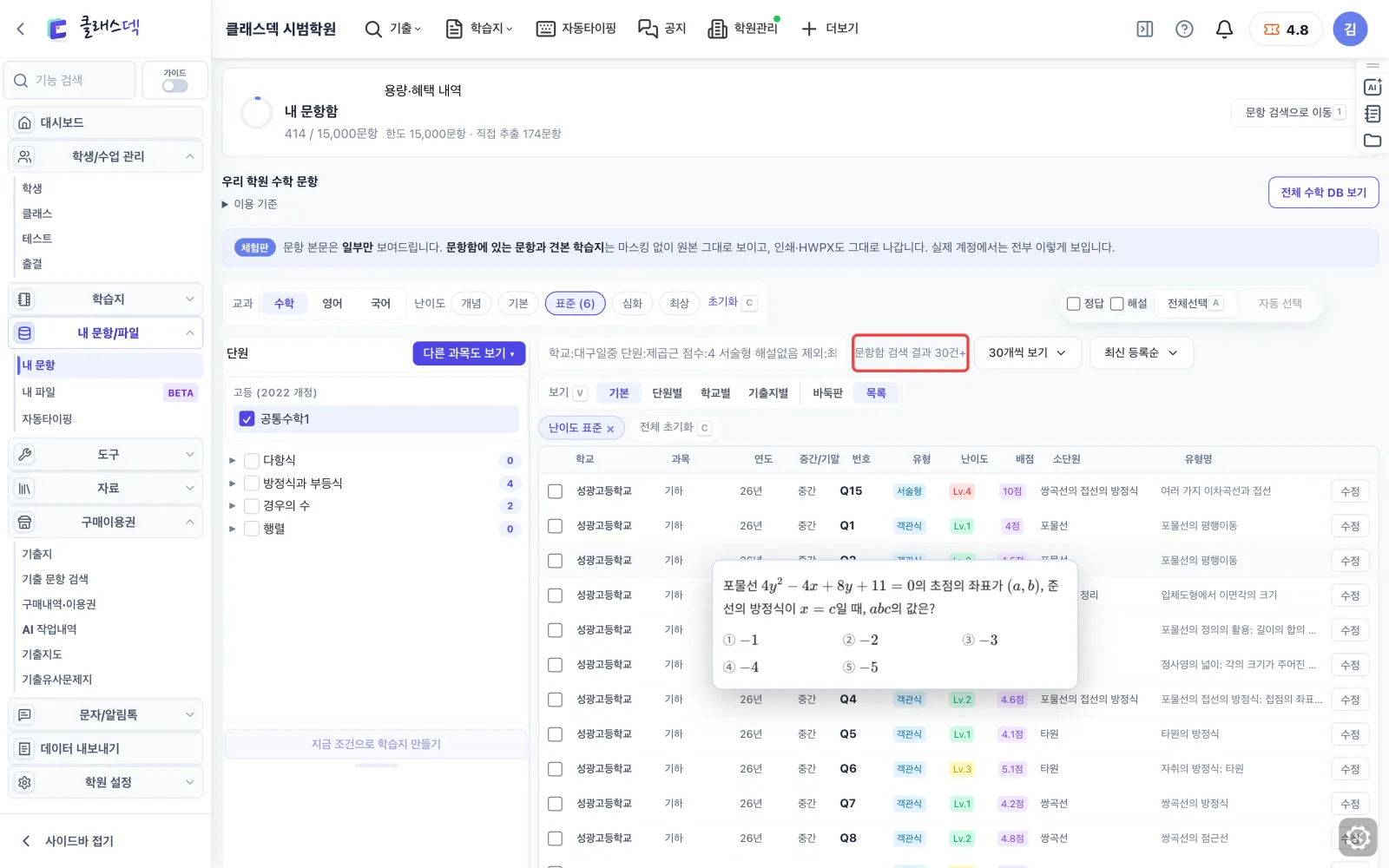Open the help question mark icon
This screenshot has height=868, width=1389.
click(1184, 30)
